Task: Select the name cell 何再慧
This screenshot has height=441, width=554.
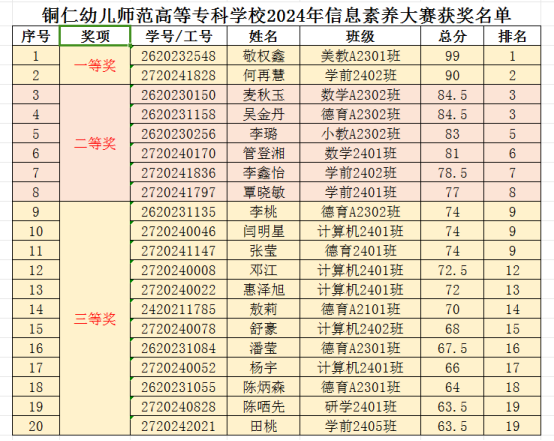Action: click(x=263, y=75)
